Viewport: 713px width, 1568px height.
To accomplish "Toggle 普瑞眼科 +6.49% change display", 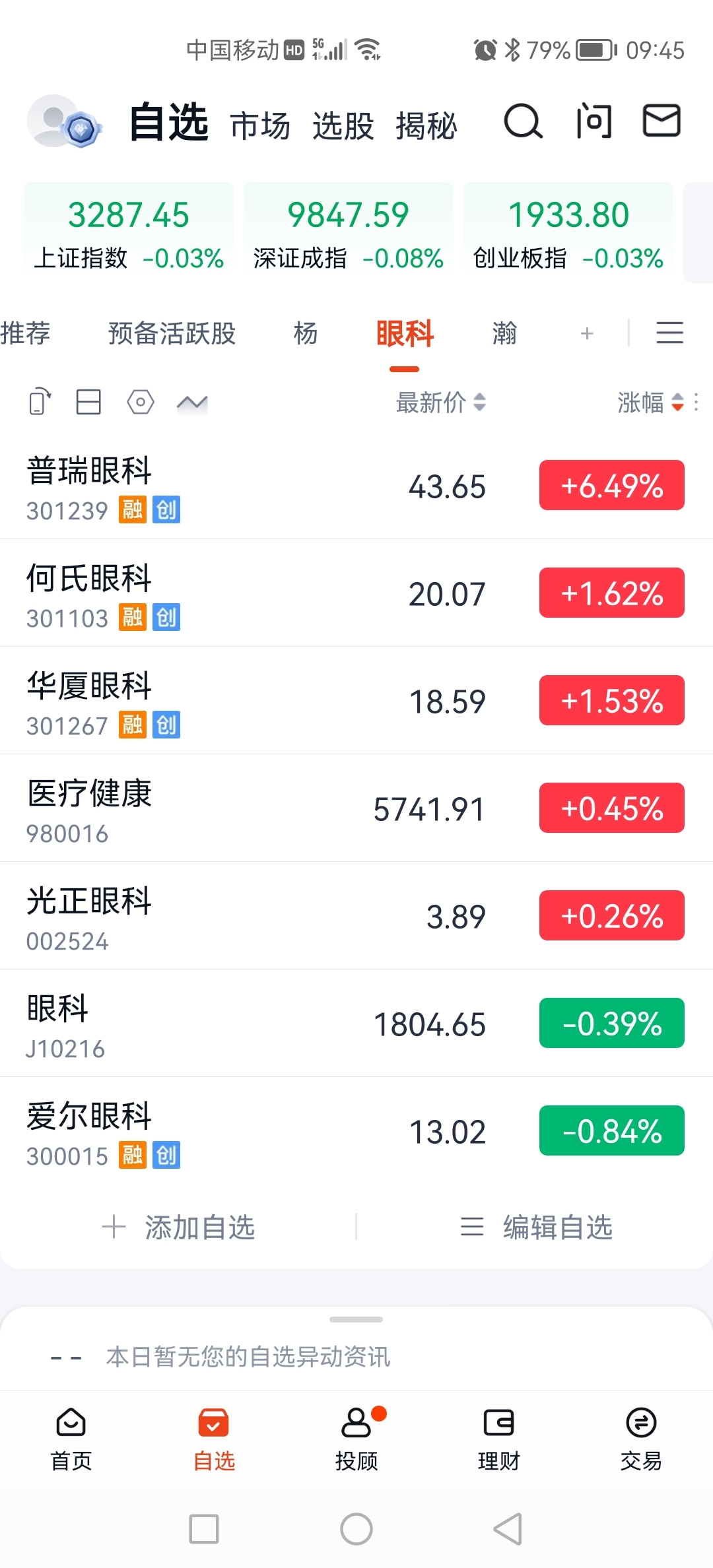I will [x=612, y=486].
